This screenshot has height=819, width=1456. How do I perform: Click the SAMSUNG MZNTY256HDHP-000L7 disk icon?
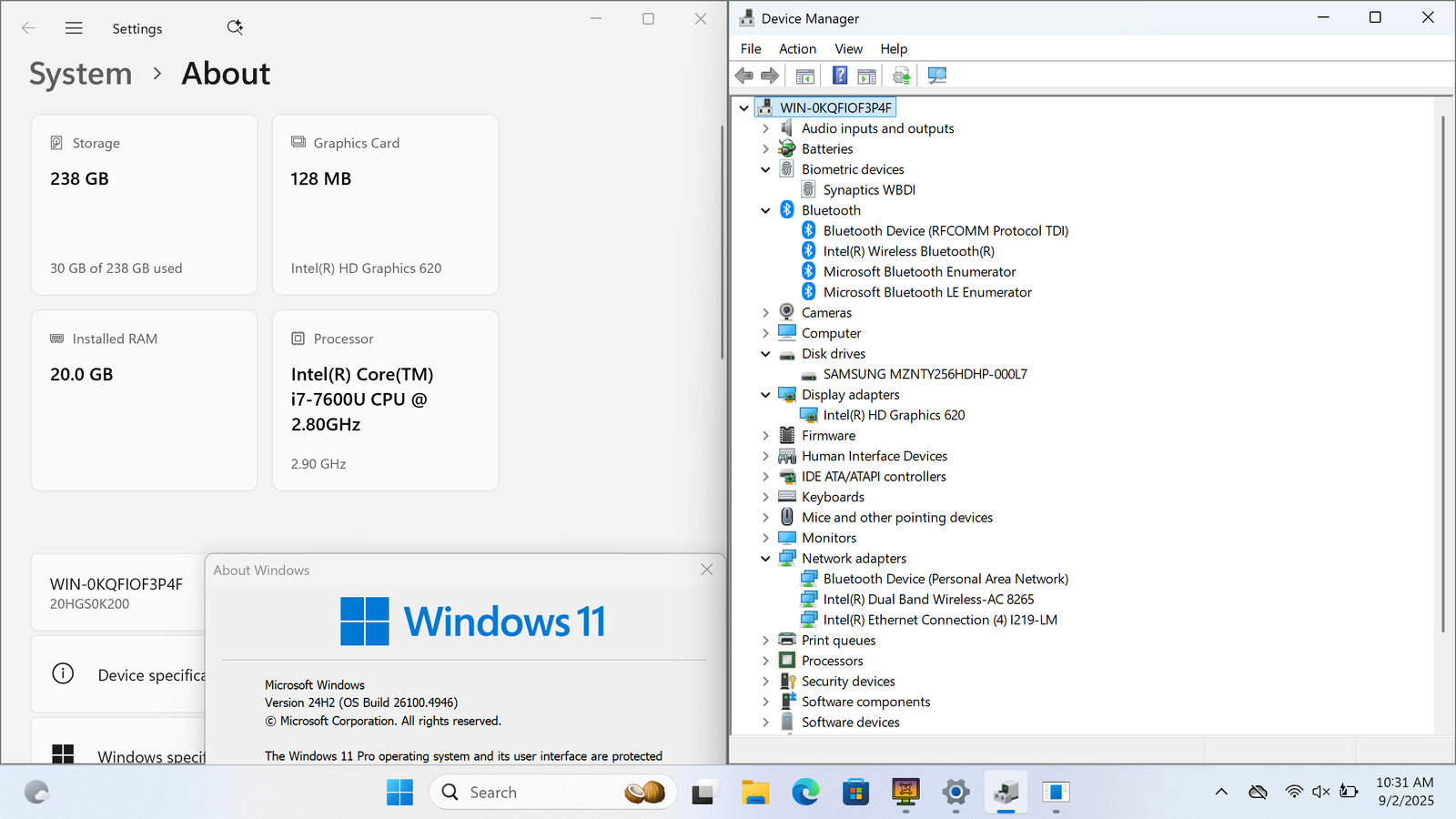tap(808, 375)
